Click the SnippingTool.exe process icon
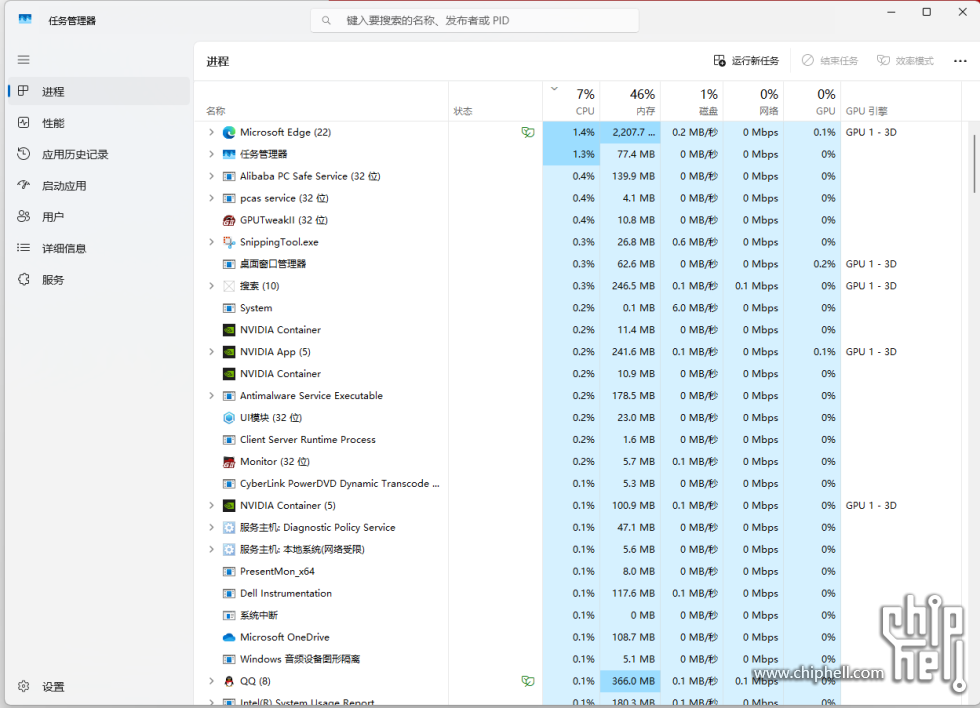The height and width of the screenshot is (708, 980). [229, 242]
